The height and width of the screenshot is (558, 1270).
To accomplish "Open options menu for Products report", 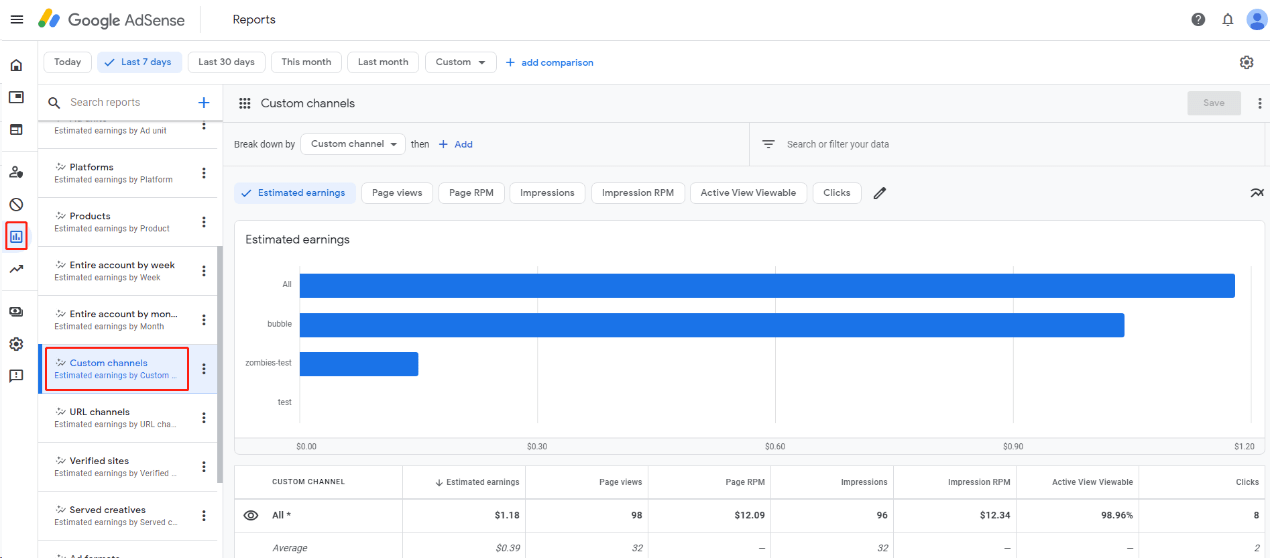I will pyautogui.click(x=204, y=222).
